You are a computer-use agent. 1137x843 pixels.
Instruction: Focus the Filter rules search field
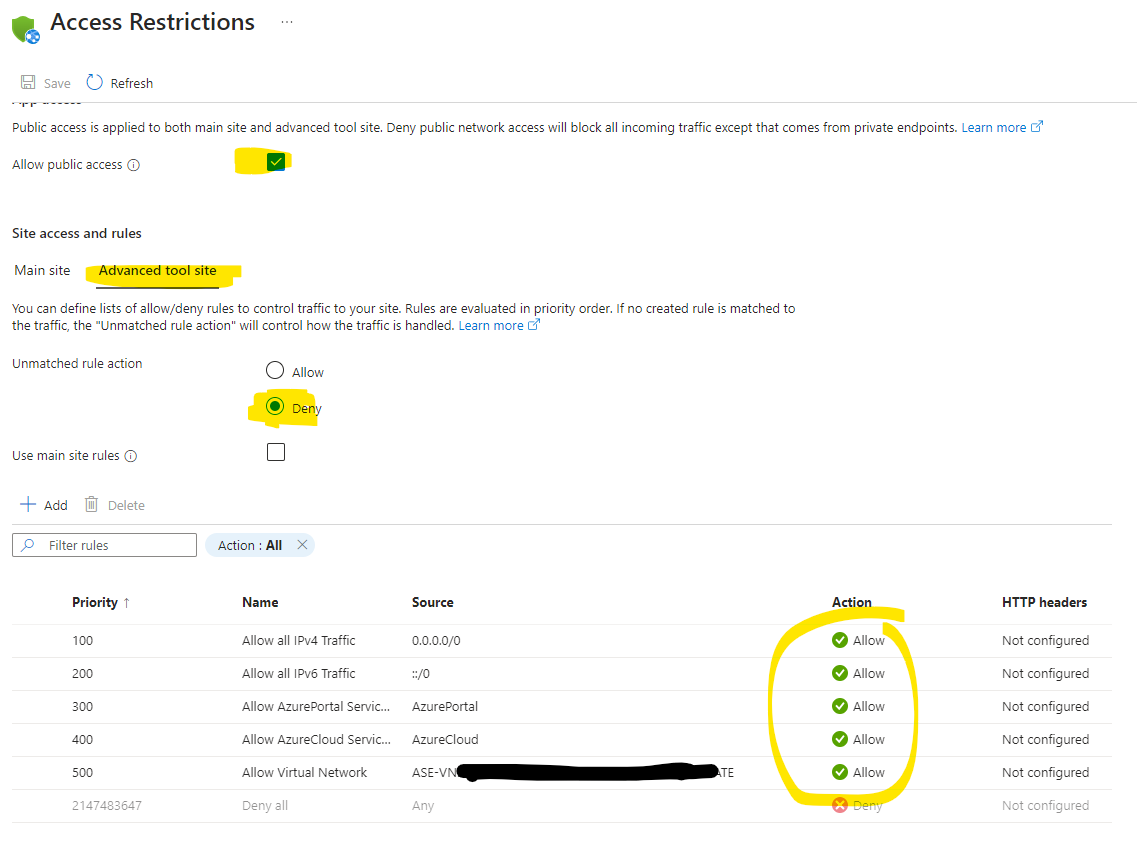coord(104,545)
